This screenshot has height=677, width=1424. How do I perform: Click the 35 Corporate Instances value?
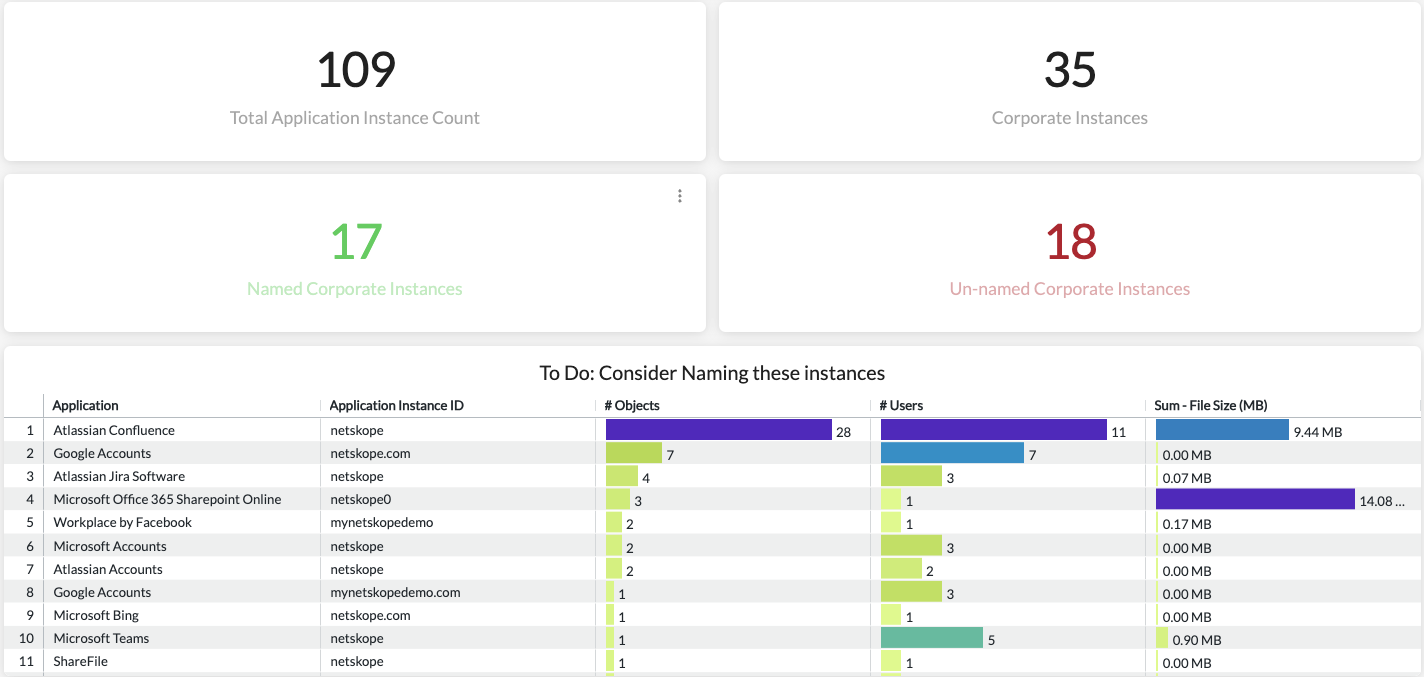click(1070, 70)
